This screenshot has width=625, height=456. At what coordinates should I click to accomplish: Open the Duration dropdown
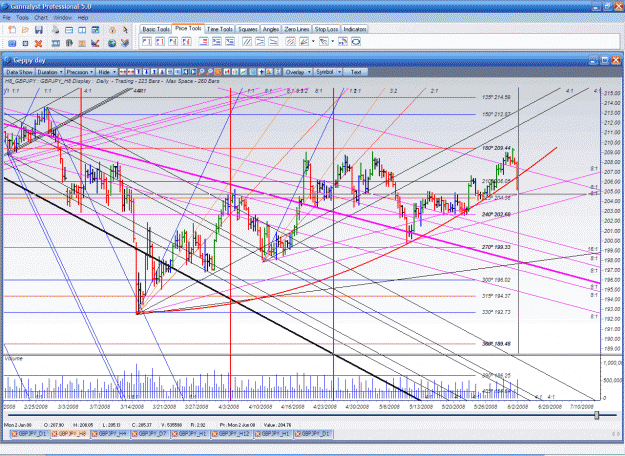(x=50, y=72)
